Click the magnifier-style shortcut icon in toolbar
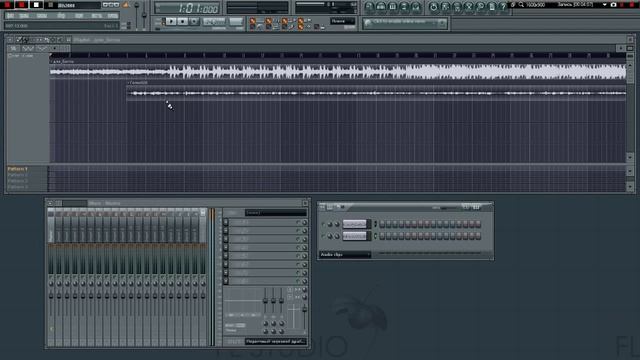This screenshot has height=360, width=640. click(480, 7)
